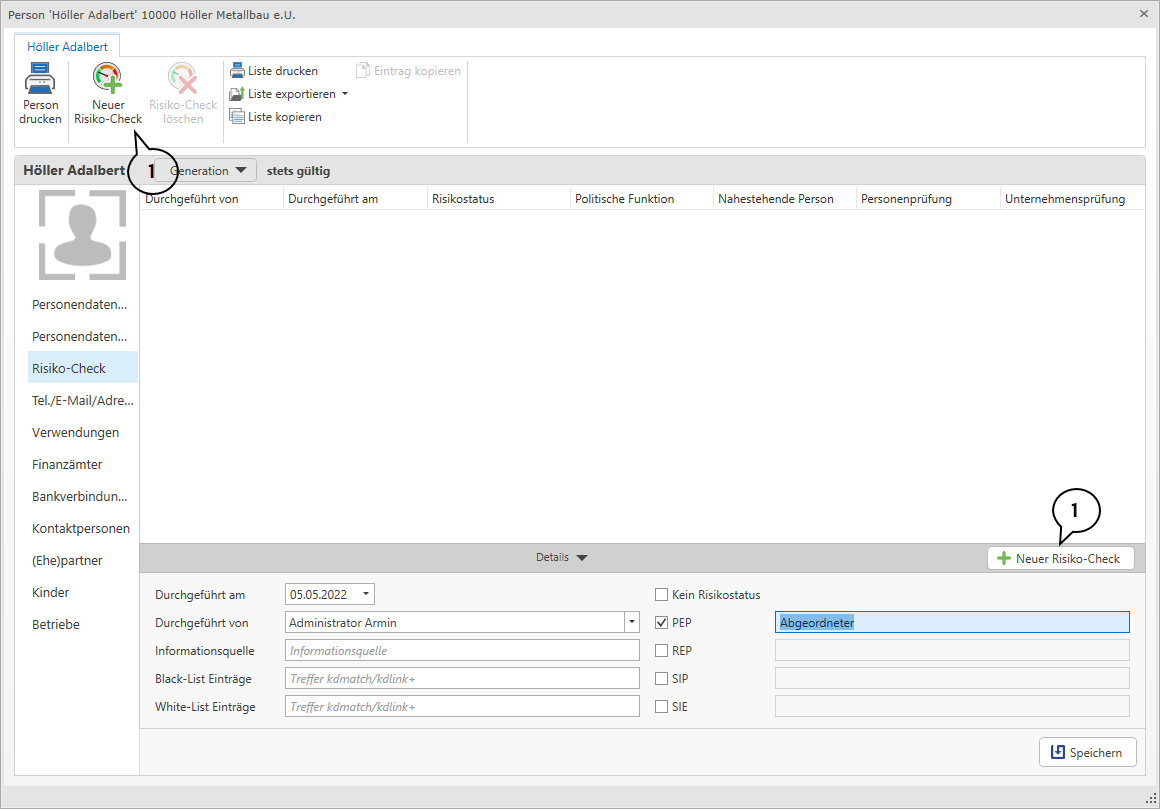Select Finanzämter in the side navigation
The image size is (1160, 809).
[67, 465]
